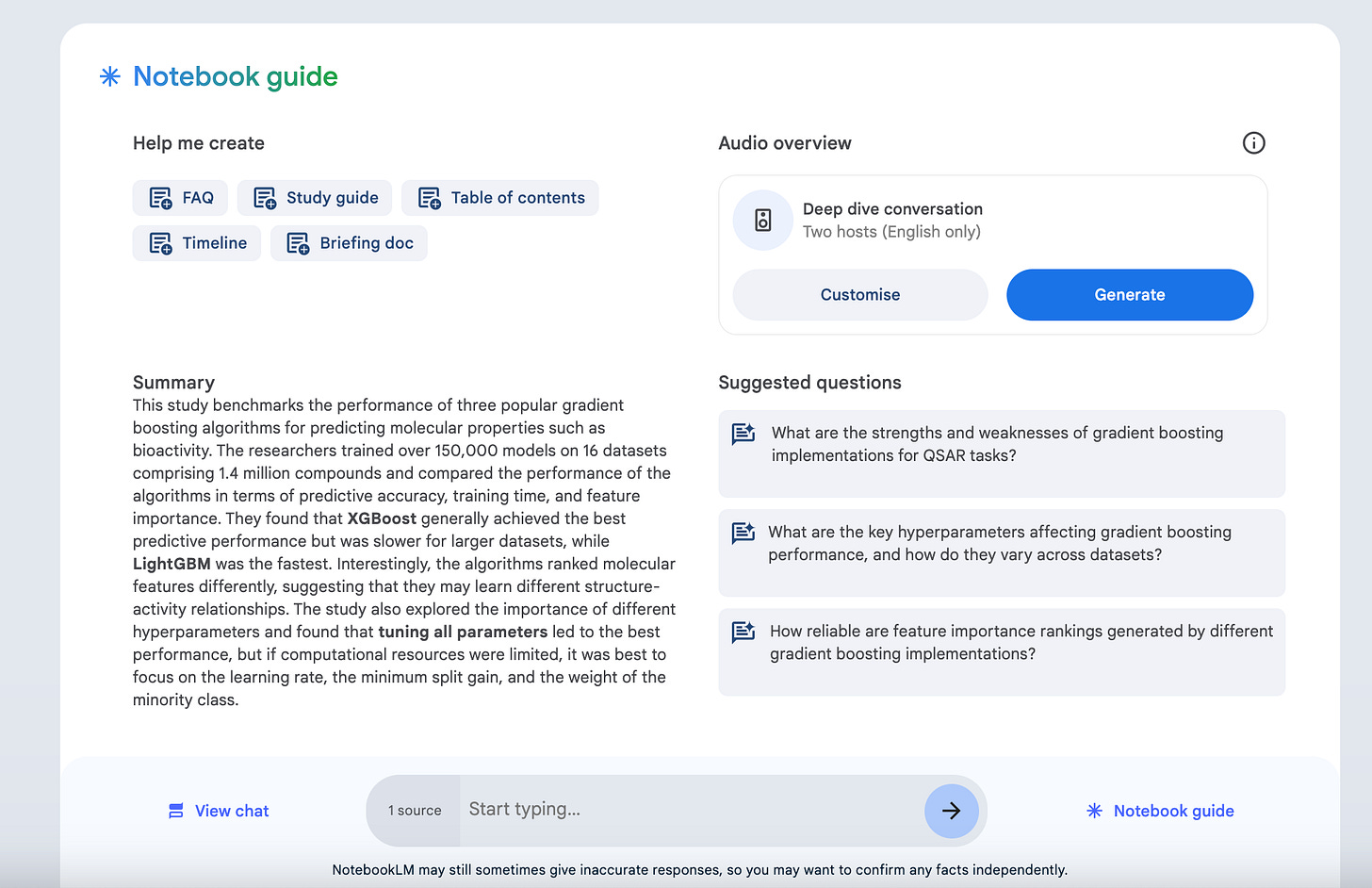Image resolution: width=1372 pixels, height=888 pixels.
Task: Generate the audio overview
Action: point(1130,295)
